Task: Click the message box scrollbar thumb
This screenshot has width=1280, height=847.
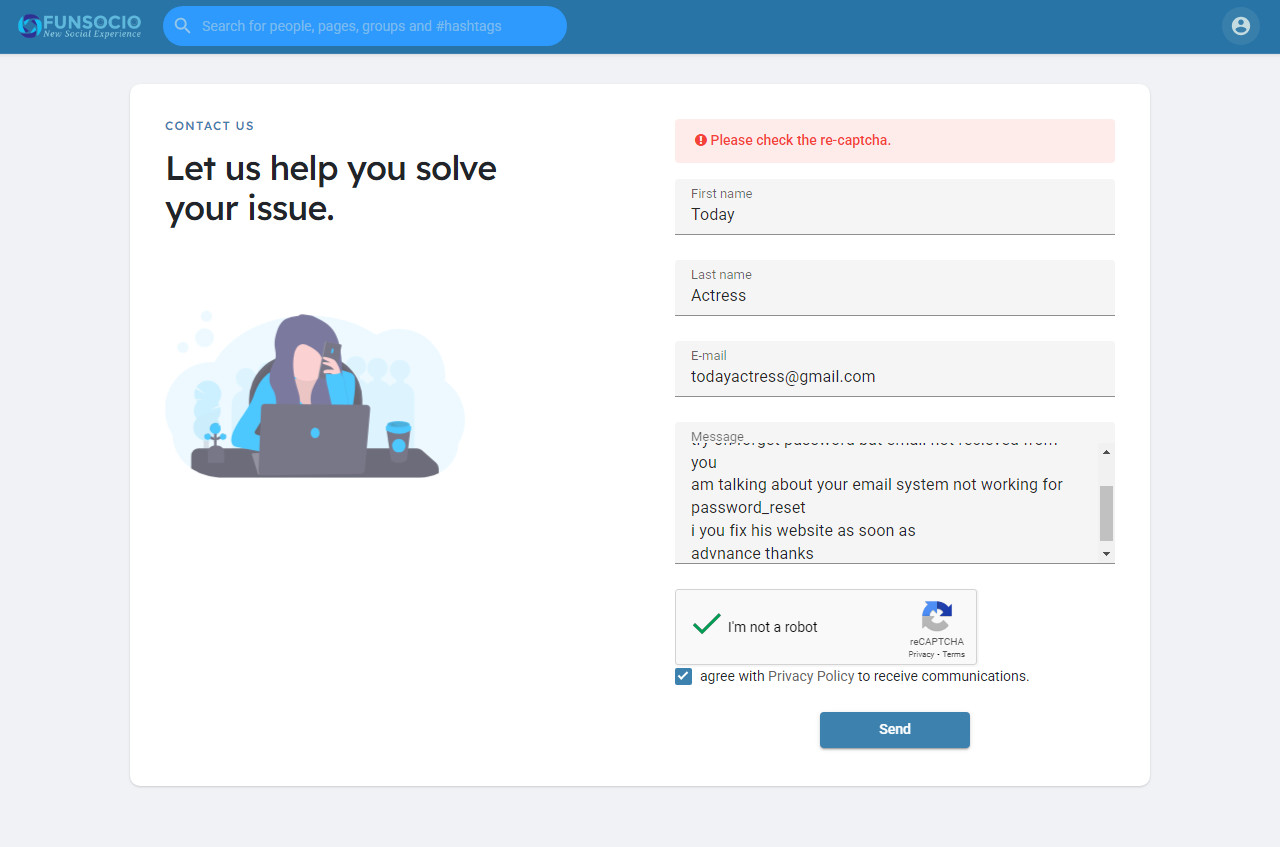Action: (1106, 513)
